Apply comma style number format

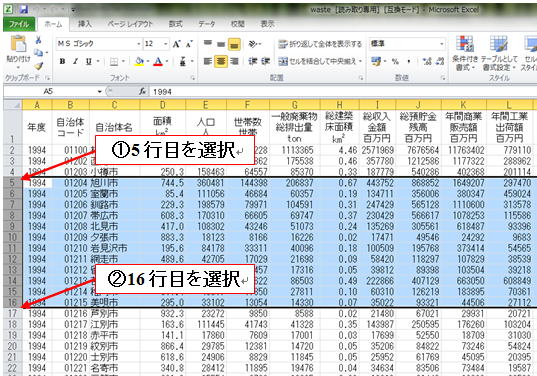click(x=409, y=62)
